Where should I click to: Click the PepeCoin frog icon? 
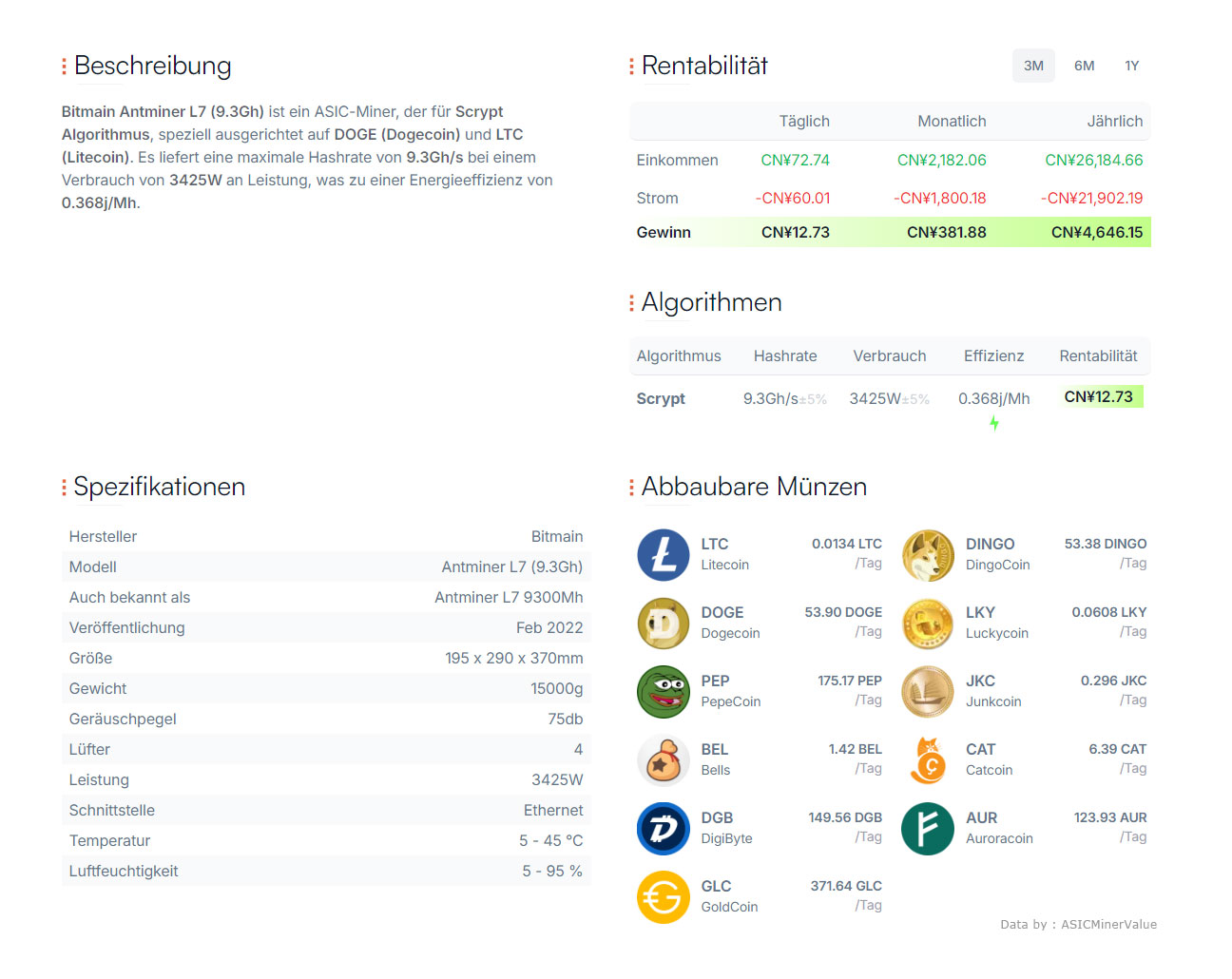664,692
